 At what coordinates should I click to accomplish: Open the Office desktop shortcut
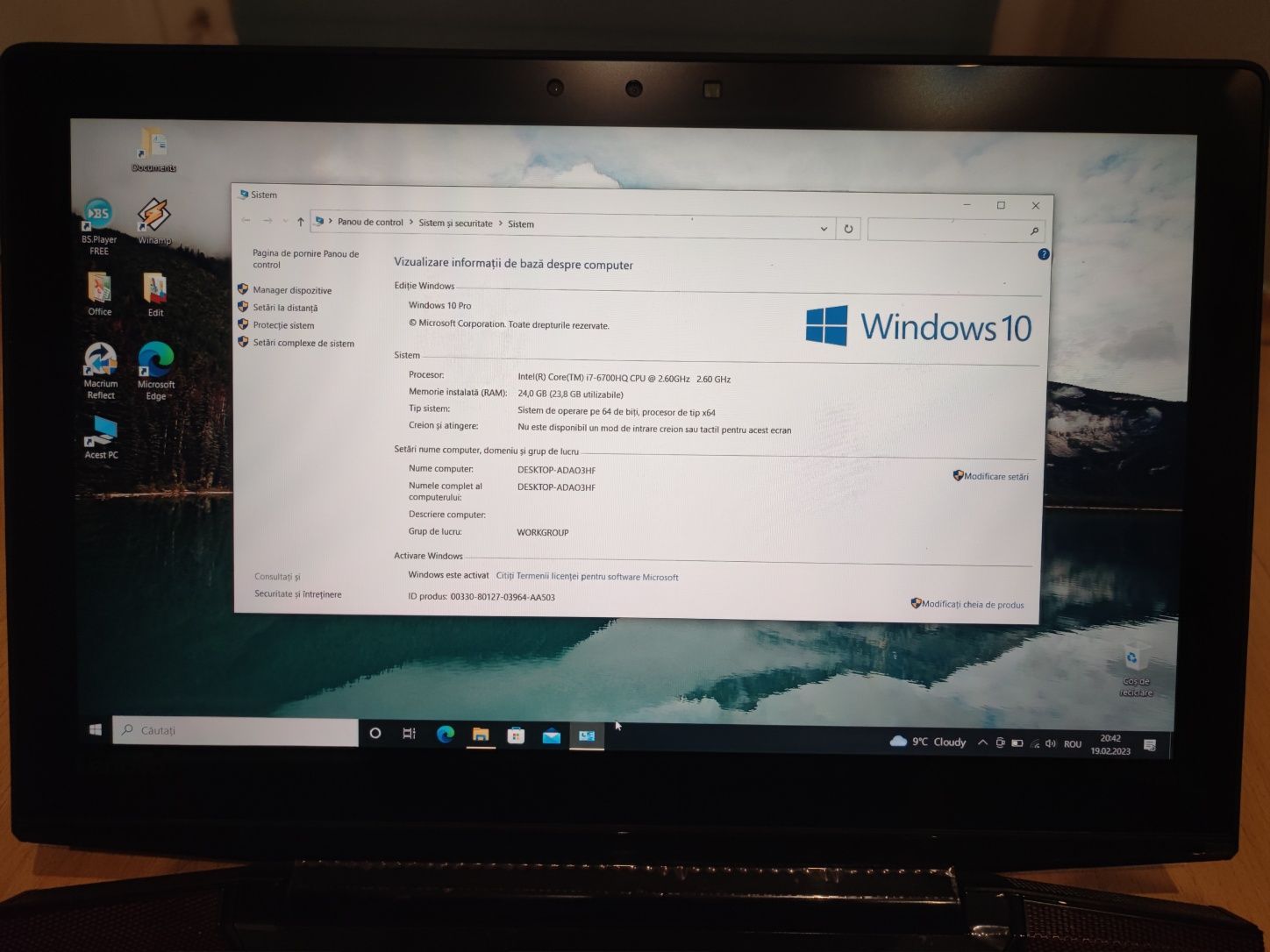99,295
